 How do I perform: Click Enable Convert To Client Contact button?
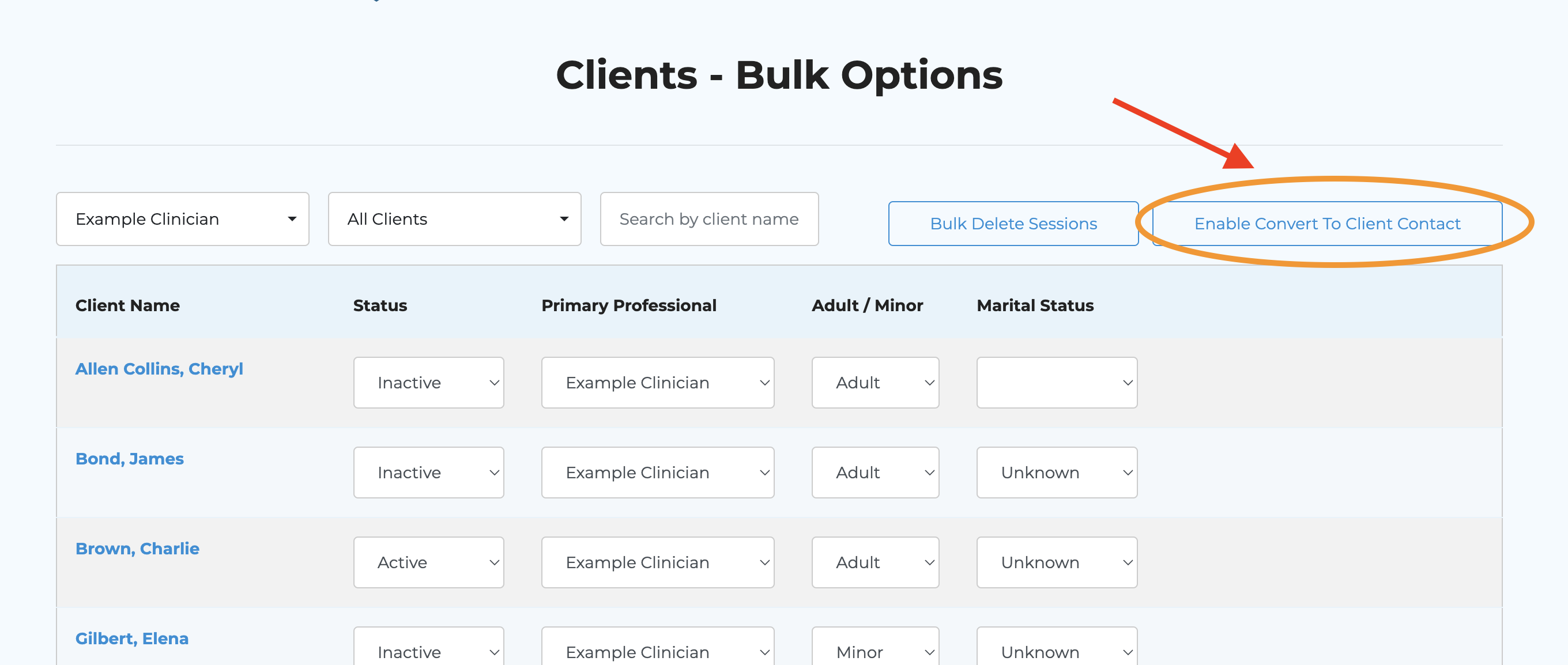pos(1327,224)
